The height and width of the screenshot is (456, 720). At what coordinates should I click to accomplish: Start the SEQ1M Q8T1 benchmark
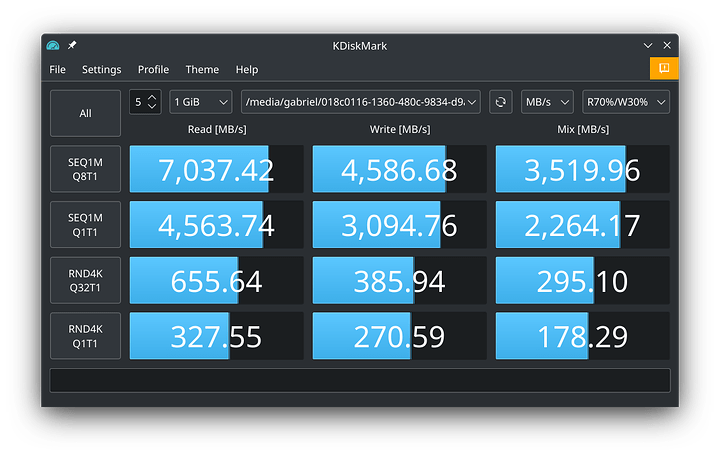[85, 169]
